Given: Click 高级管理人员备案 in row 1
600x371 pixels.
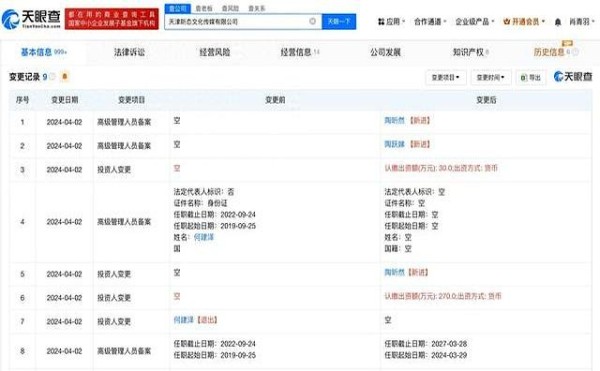Looking at the screenshot, I should pos(124,122).
